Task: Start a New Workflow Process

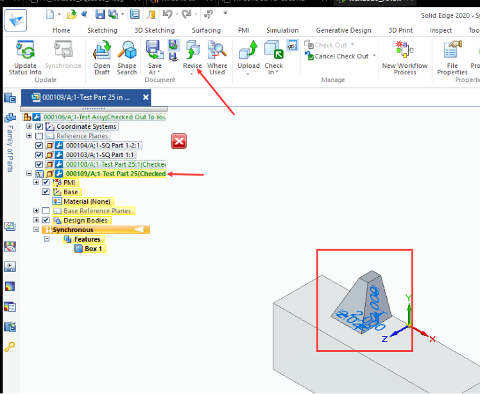Action: 404,50
